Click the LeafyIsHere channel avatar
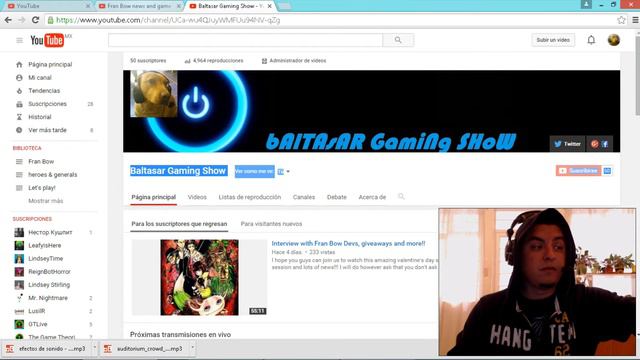This screenshot has height=360, width=640. click(x=19, y=245)
